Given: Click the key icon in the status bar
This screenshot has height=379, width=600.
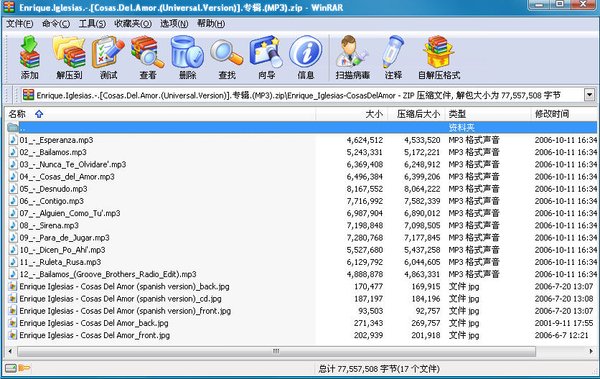Looking at the screenshot, I should pyautogui.click(x=24, y=368).
